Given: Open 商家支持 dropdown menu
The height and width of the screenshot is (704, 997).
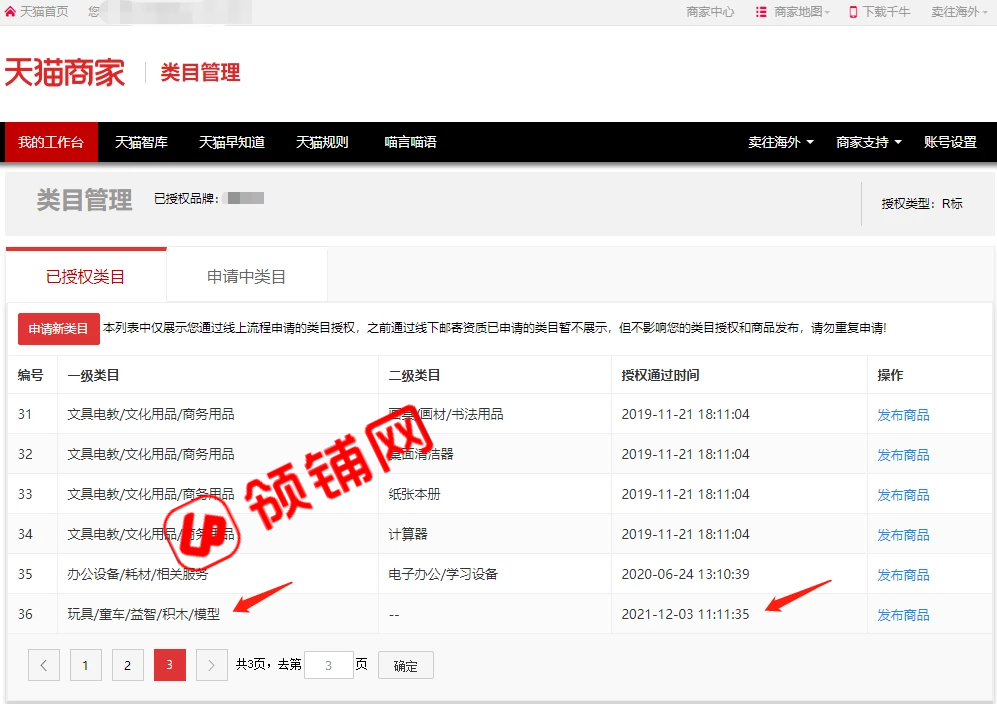Looking at the screenshot, I should coord(869,142).
